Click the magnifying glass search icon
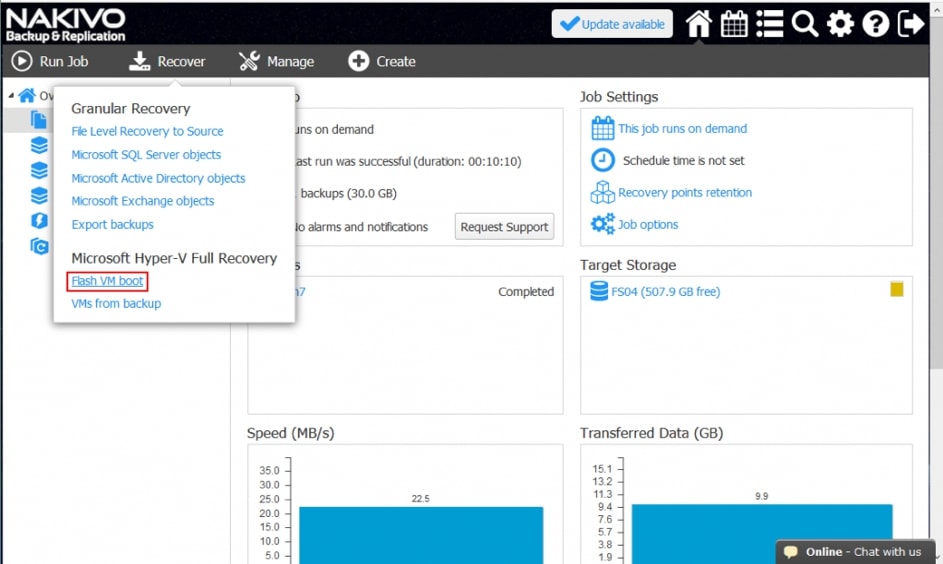This screenshot has width=943, height=564. tap(805, 24)
